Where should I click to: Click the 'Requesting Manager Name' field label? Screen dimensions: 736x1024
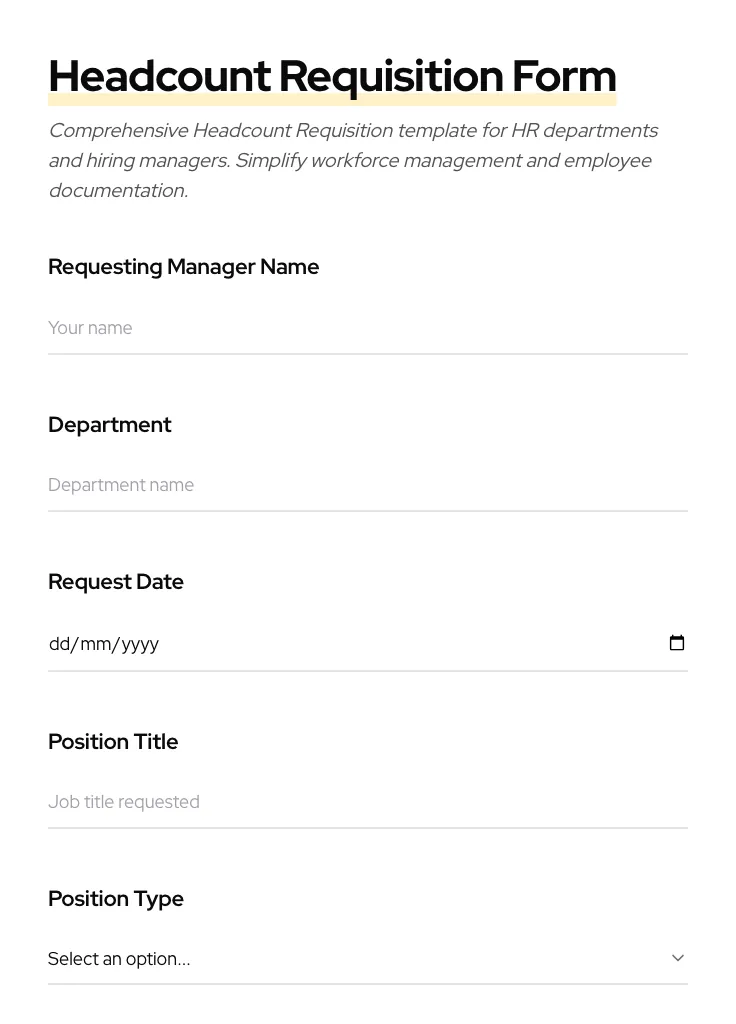[183, 266]
